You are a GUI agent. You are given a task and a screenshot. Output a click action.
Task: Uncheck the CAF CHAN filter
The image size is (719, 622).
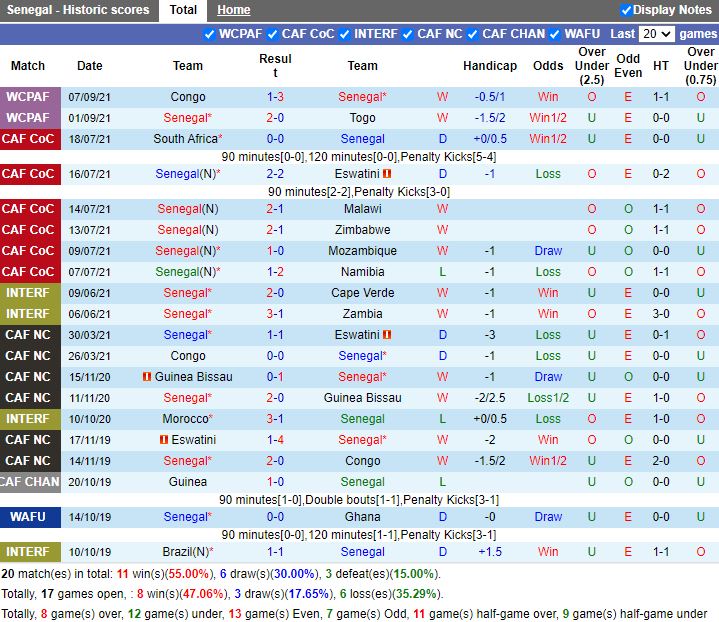coord(473,34)
